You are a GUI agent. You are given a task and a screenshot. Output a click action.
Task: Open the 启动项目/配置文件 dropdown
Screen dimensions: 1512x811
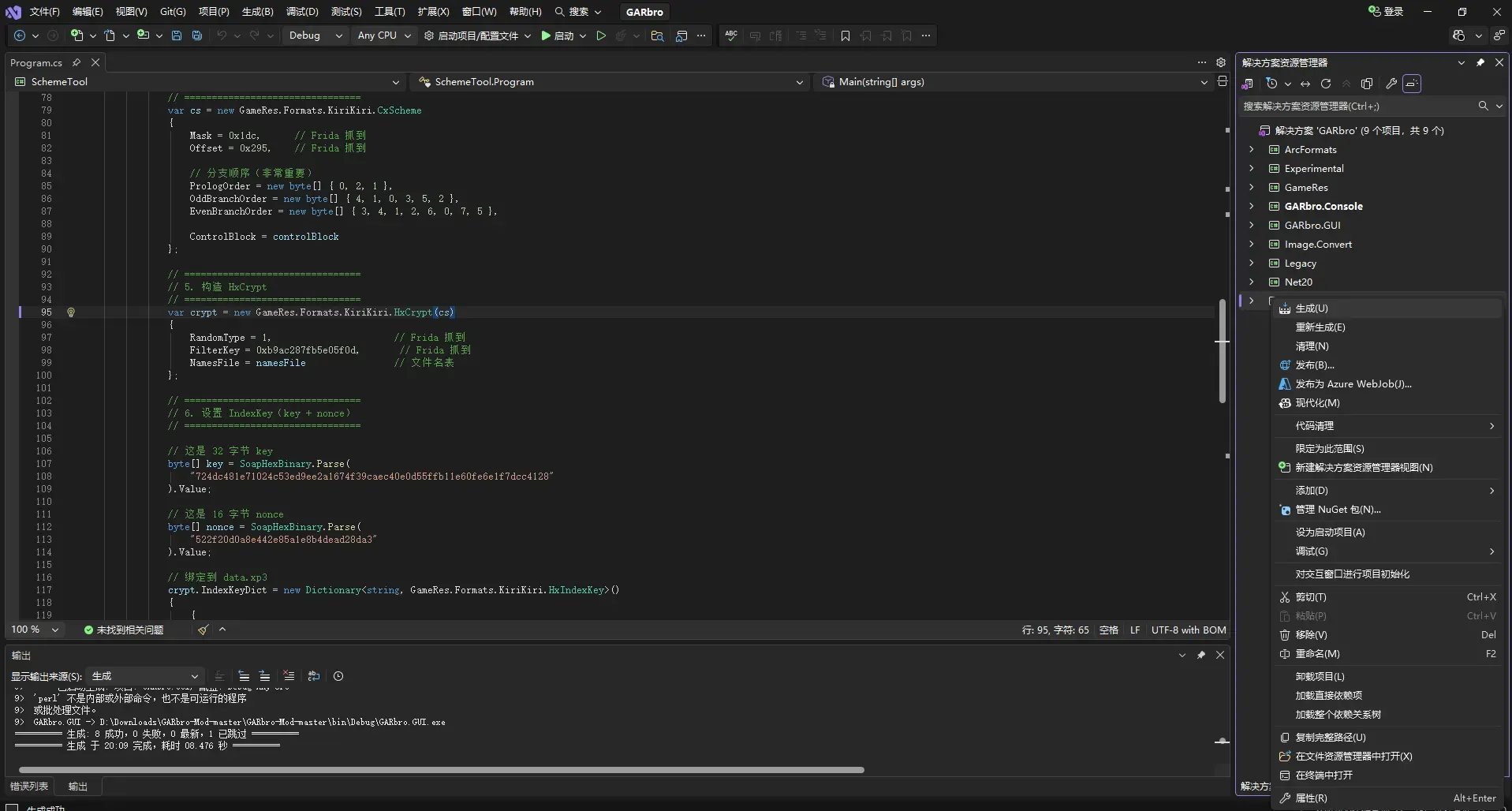477,36
